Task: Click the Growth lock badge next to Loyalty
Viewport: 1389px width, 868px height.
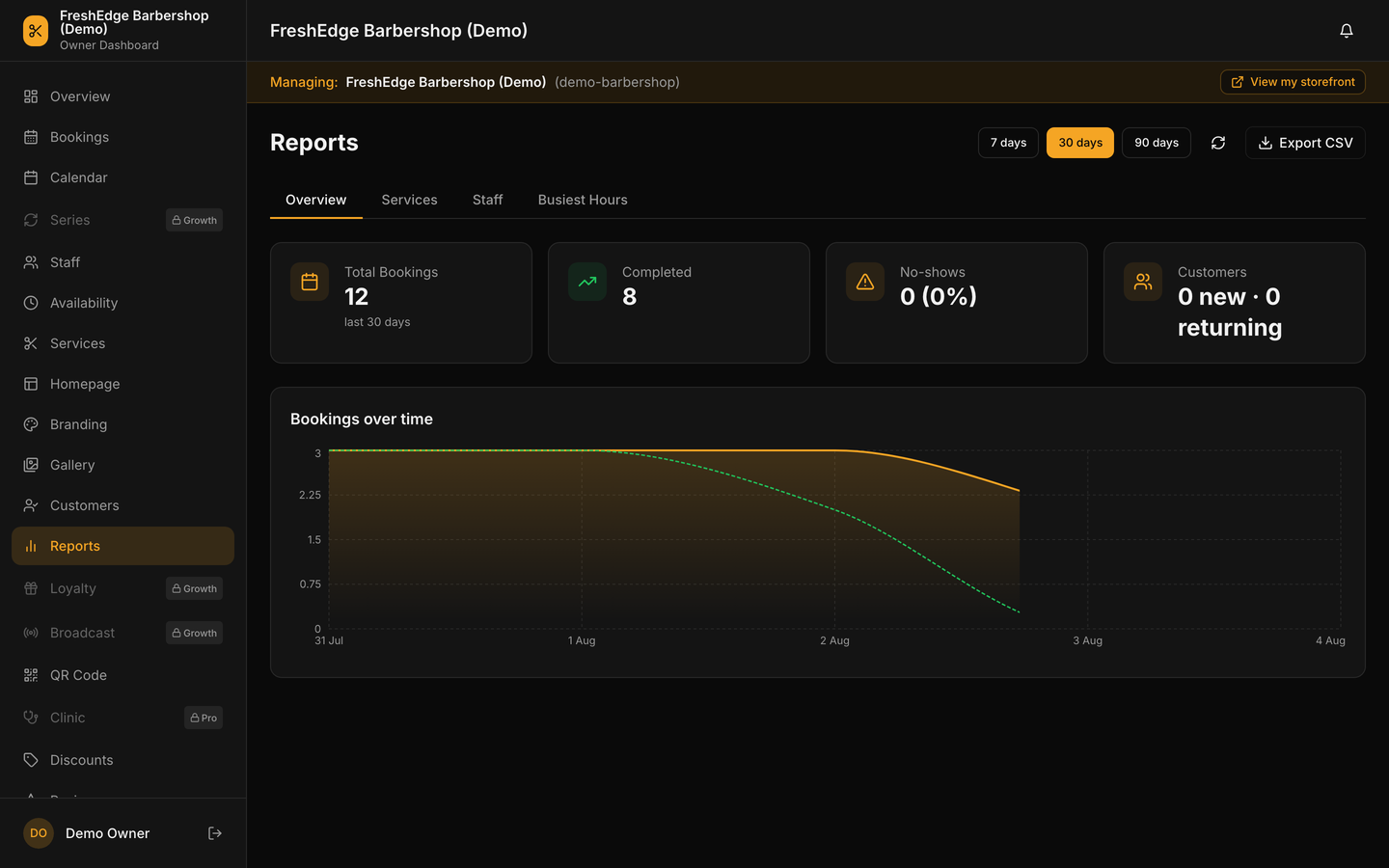Action: point(194,588)
